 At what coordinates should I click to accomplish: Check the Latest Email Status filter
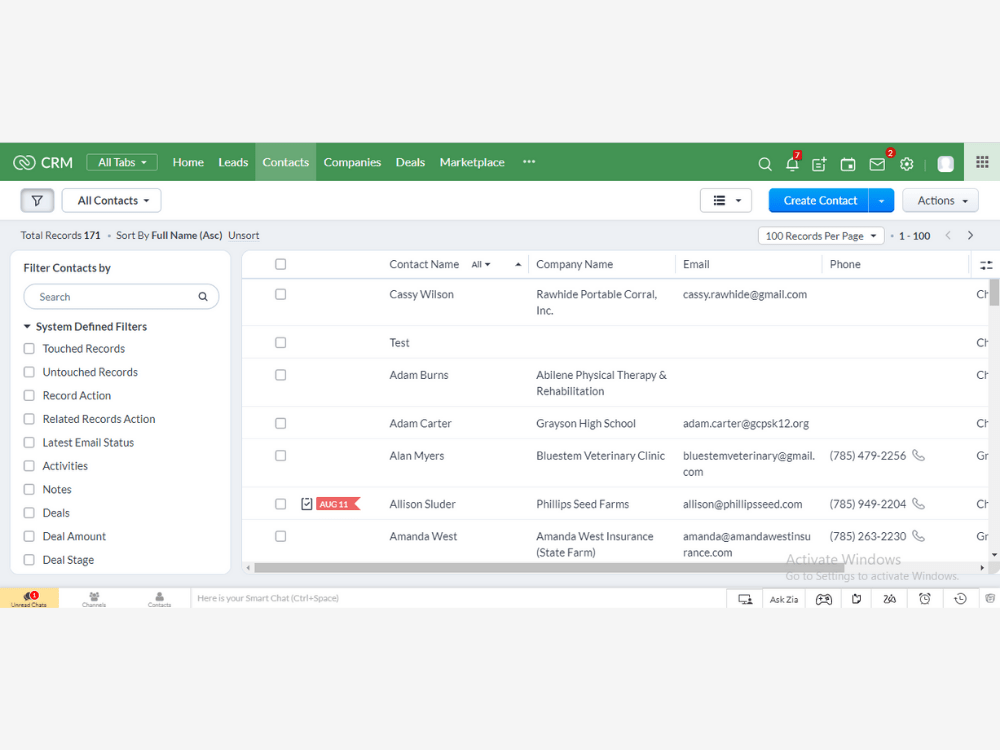coord(29,442)
